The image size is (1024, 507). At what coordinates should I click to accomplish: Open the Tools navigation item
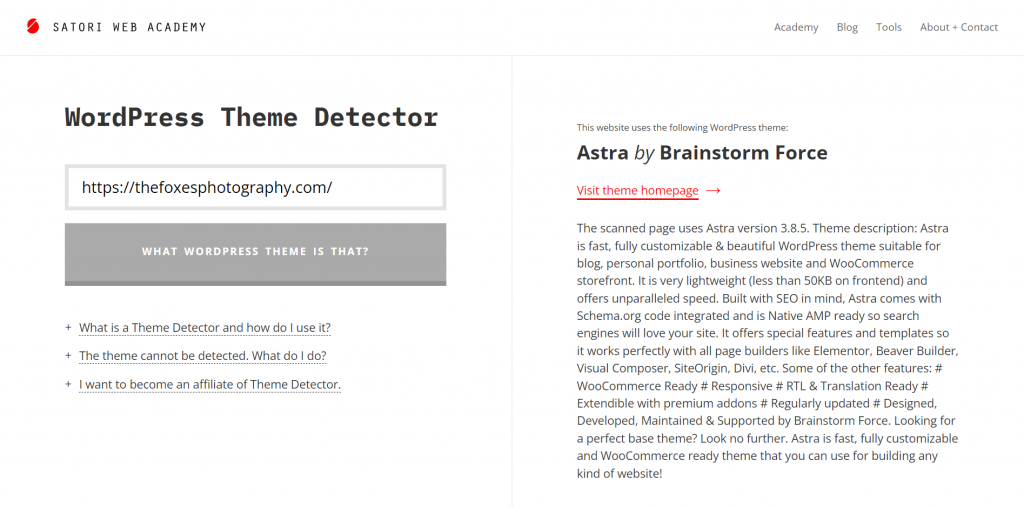pos(889,27)
